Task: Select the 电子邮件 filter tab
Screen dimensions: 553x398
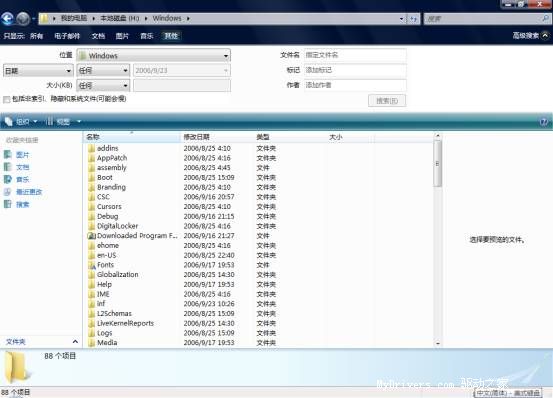Action: click(67, 36)
